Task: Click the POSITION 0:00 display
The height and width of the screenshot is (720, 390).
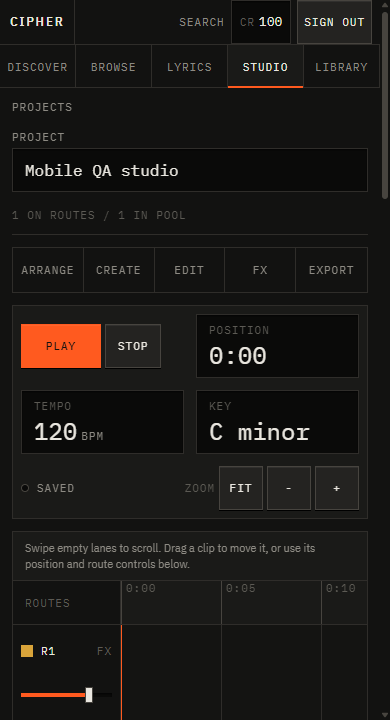Action: click(277, 346)
